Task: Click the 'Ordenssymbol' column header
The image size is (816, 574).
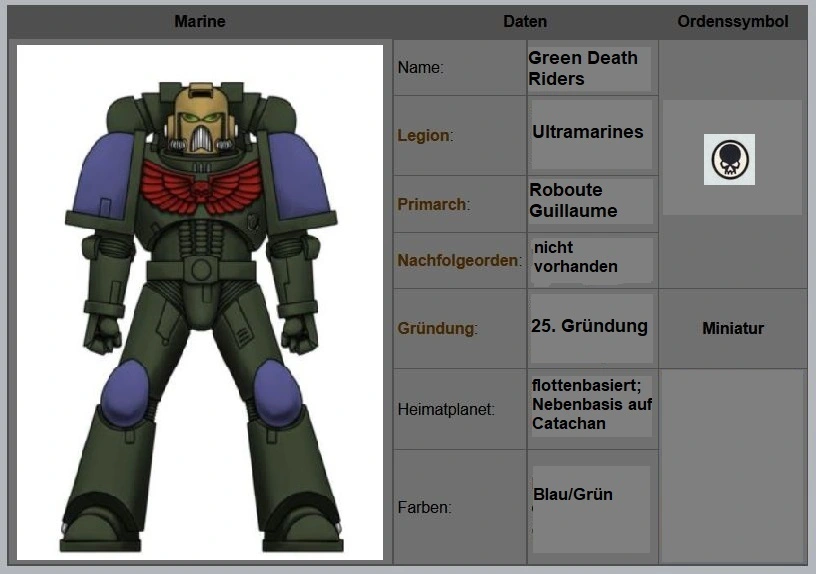Action: click(x=733, y=21)
